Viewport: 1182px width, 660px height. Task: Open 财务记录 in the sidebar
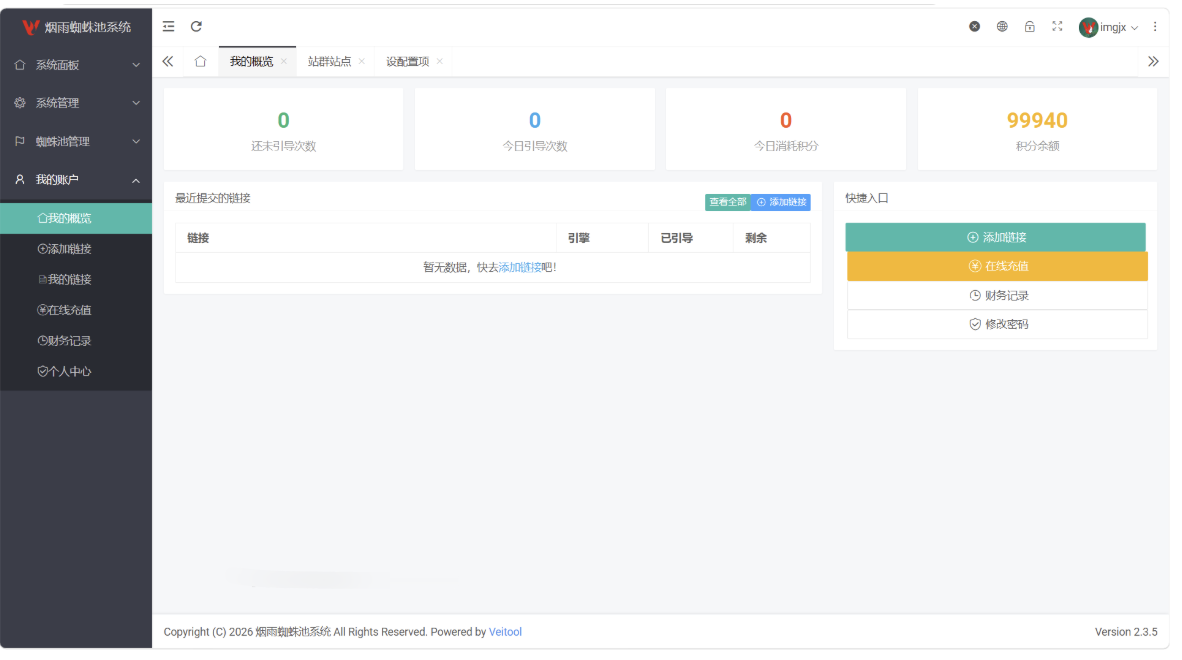point(76,341)
